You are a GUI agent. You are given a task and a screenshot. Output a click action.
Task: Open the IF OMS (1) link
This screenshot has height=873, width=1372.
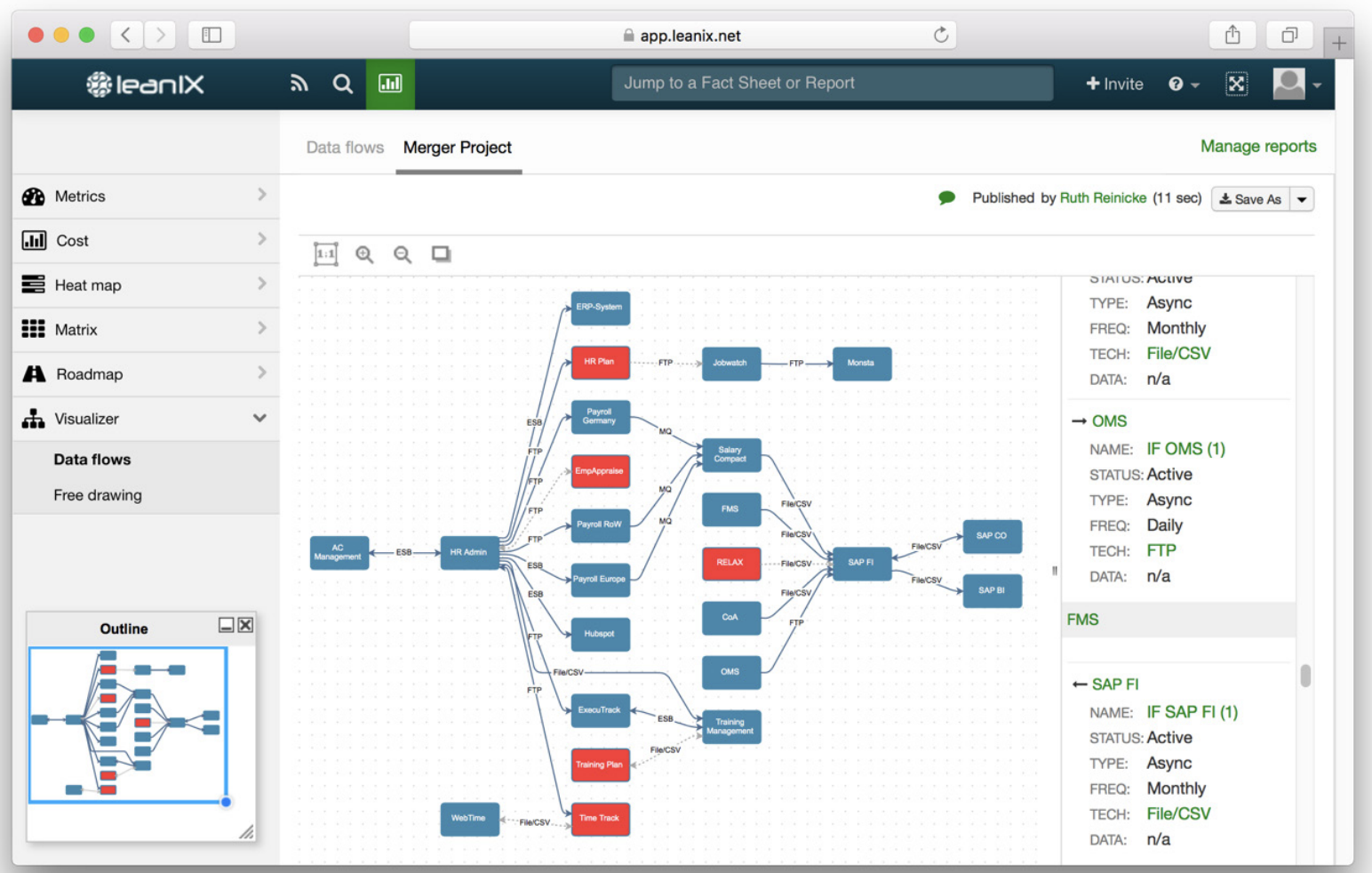pos(1185,449)
